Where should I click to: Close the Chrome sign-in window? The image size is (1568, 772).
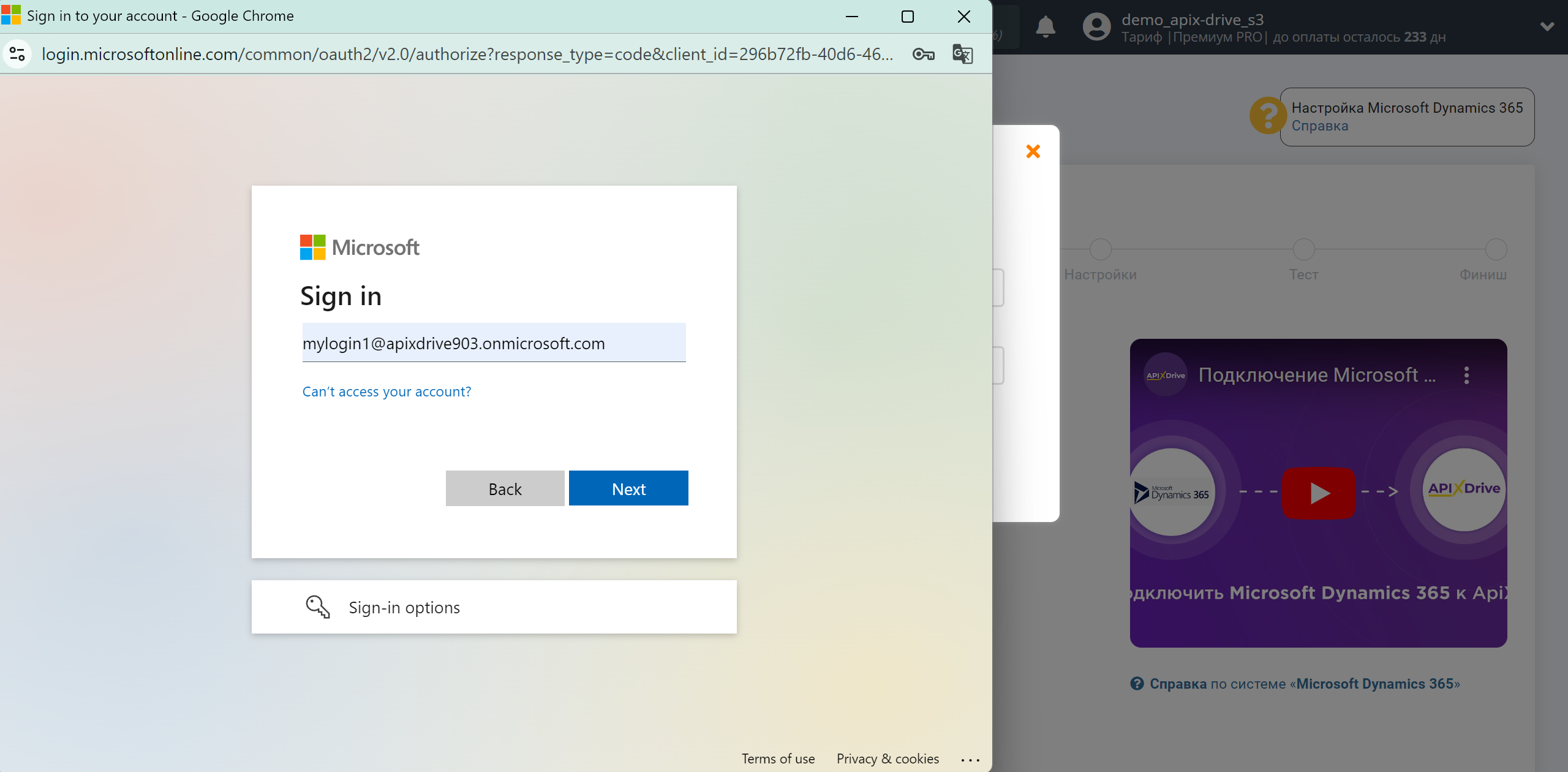click(964, 17)
